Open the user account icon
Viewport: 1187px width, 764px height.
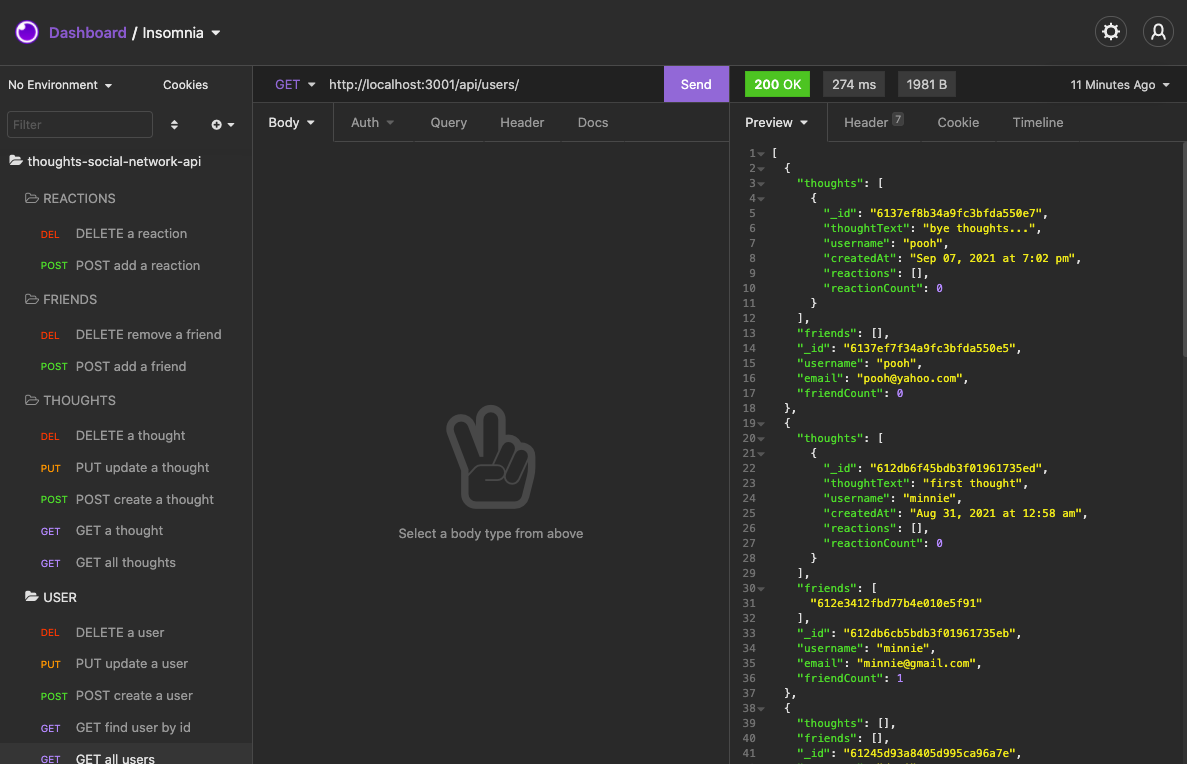click(1157, 32)
